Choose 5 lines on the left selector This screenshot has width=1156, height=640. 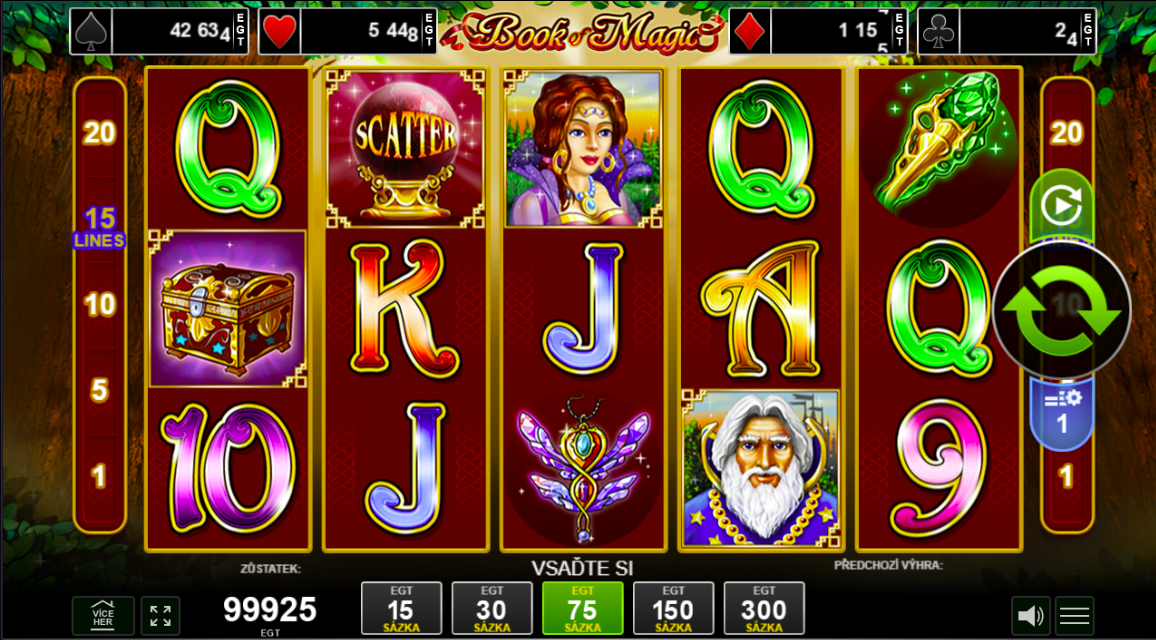[x=100, y=390]
